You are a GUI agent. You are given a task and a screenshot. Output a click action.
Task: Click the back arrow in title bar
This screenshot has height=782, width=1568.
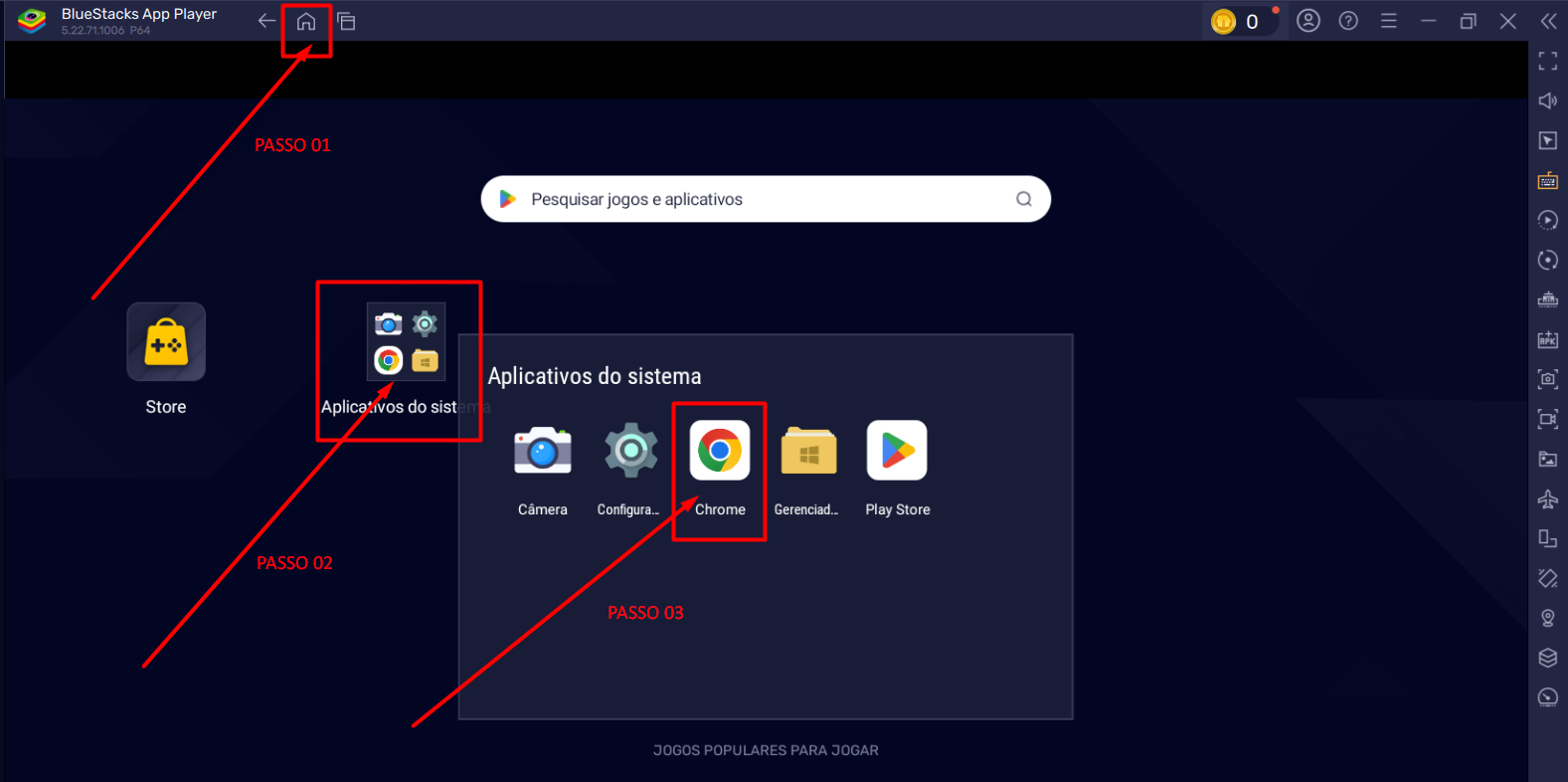pos(266,21)
